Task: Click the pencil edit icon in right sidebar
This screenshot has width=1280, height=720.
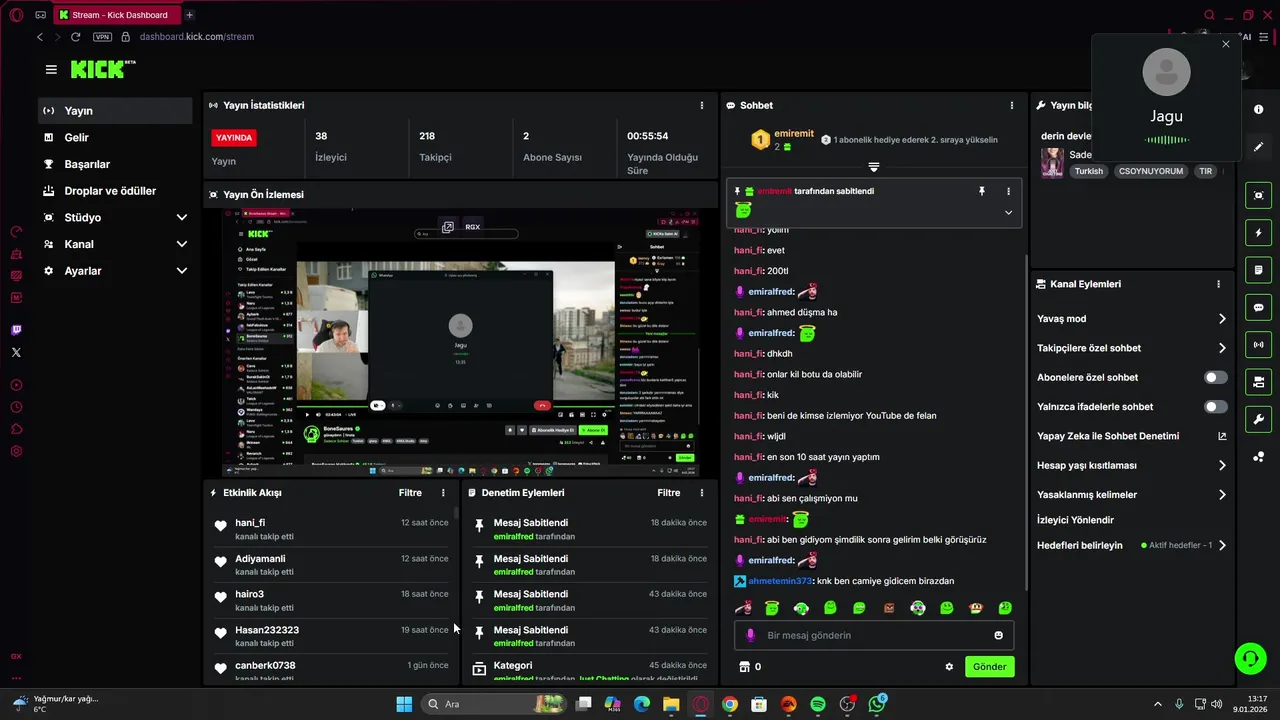Action: pos(1259,147)
